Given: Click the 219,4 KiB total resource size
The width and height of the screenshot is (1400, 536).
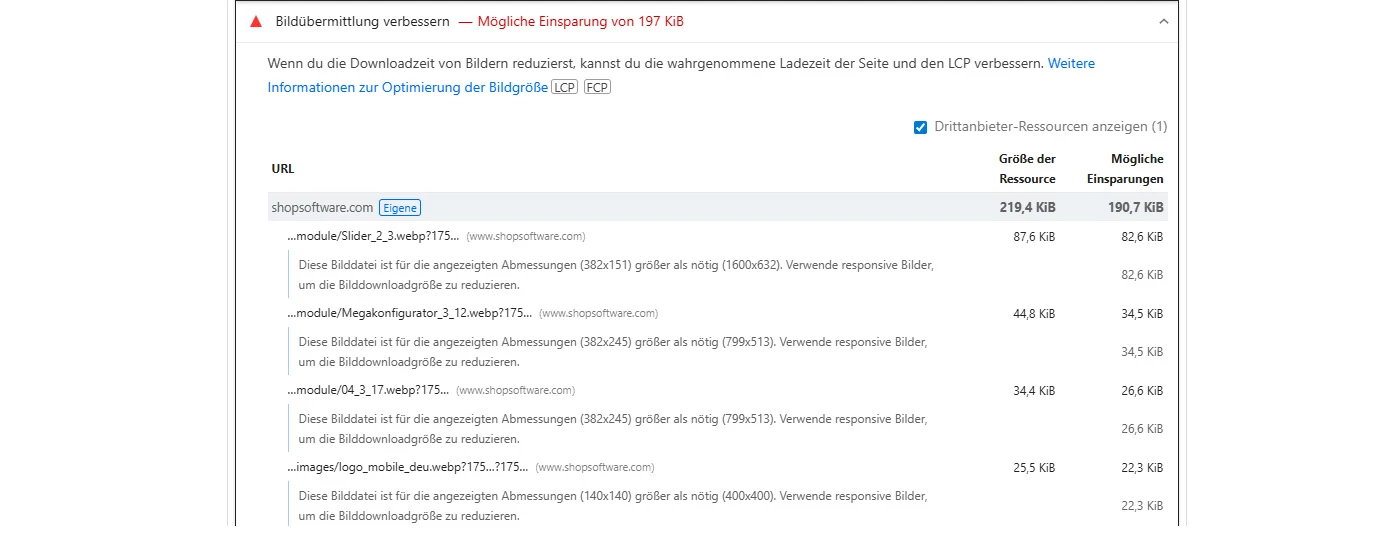Looking at the screenshot, I should tap(1028, 208).
